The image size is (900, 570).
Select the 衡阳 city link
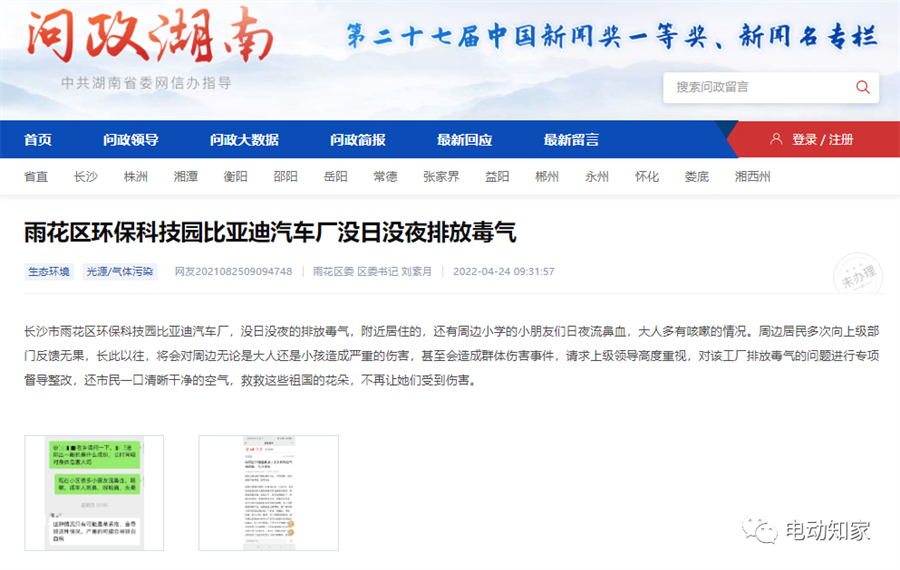click(x=235, y=177)
